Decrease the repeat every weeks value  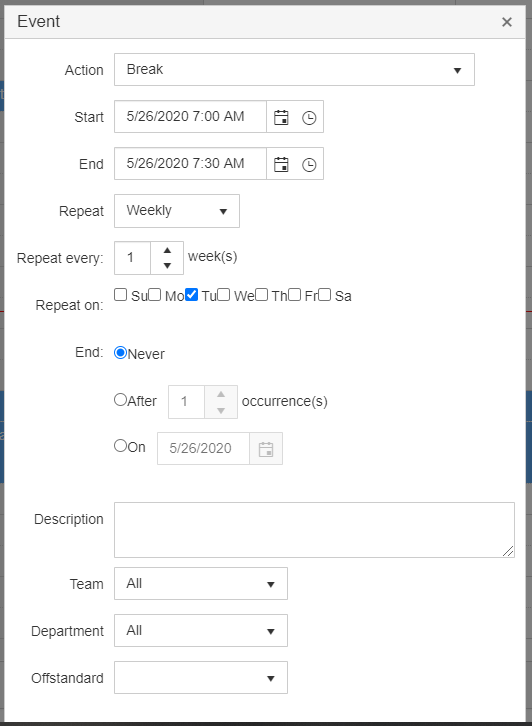pyautogui.click(x=167, y=266)
